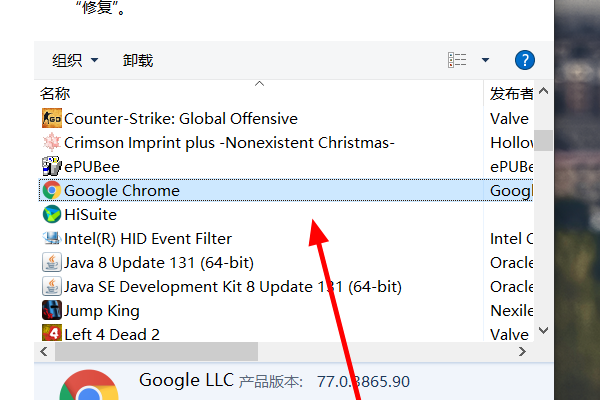Sort by the 名称 column header
Image resolution: width=600 pixels, height=400 pixels.
tap(55, 93)
